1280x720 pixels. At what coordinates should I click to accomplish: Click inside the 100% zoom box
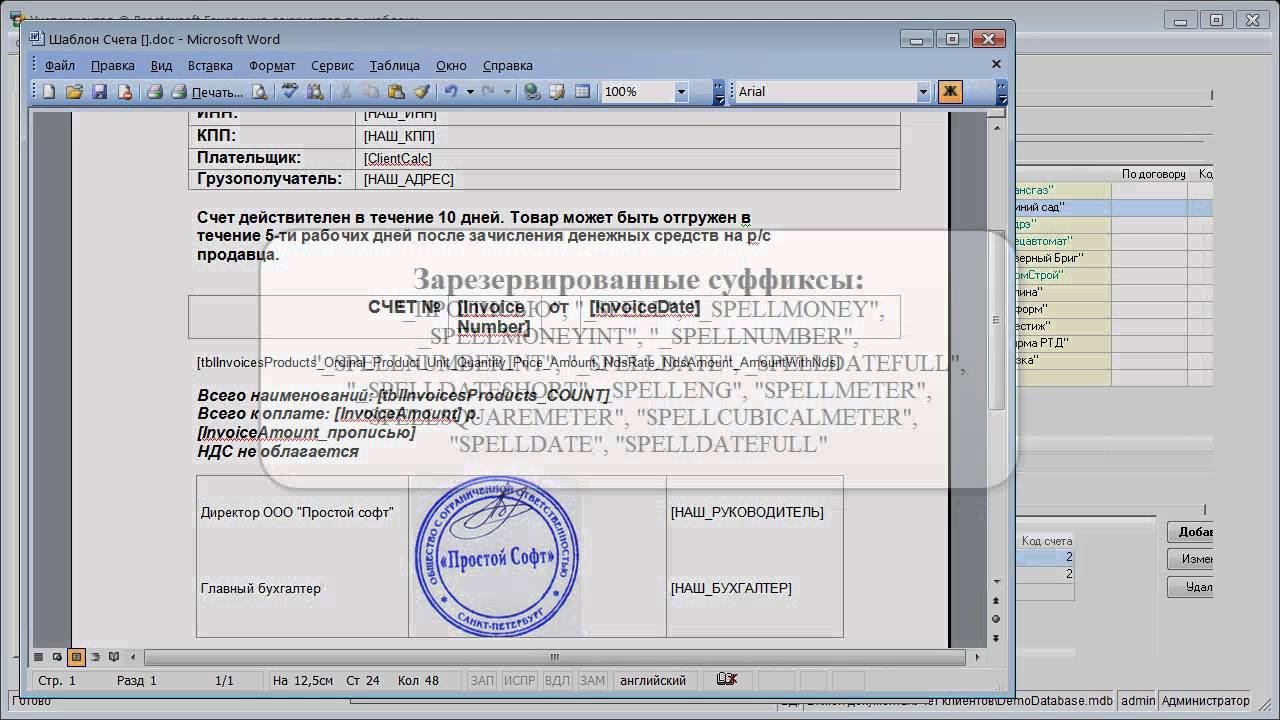click(636, 92)
